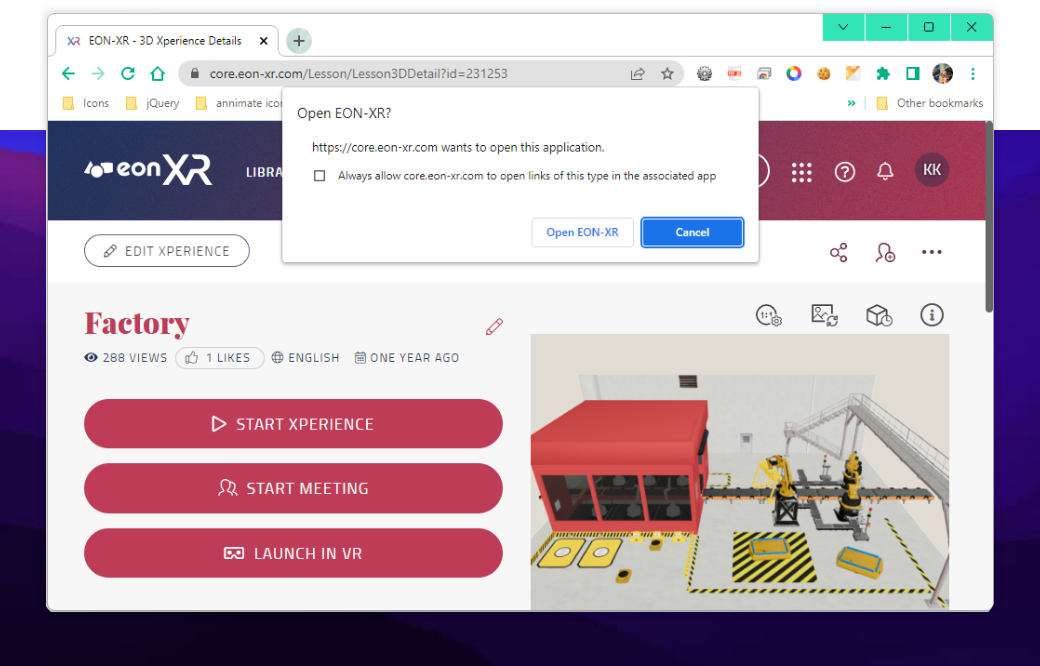Open a new browser tab
Image resolution: width=1040 pixels, height=666 pixels.
click(298, 40)
